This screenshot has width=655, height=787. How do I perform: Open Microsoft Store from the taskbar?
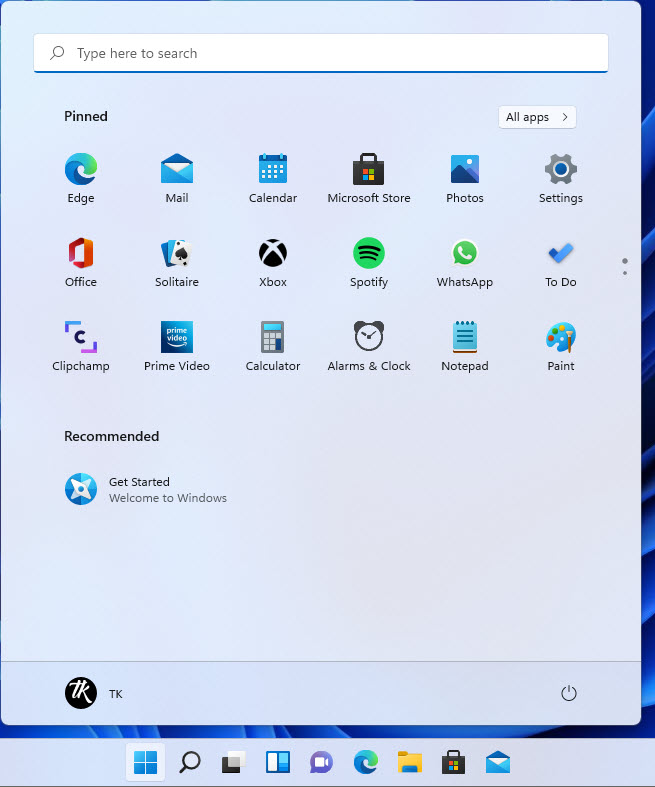point(453,762)
